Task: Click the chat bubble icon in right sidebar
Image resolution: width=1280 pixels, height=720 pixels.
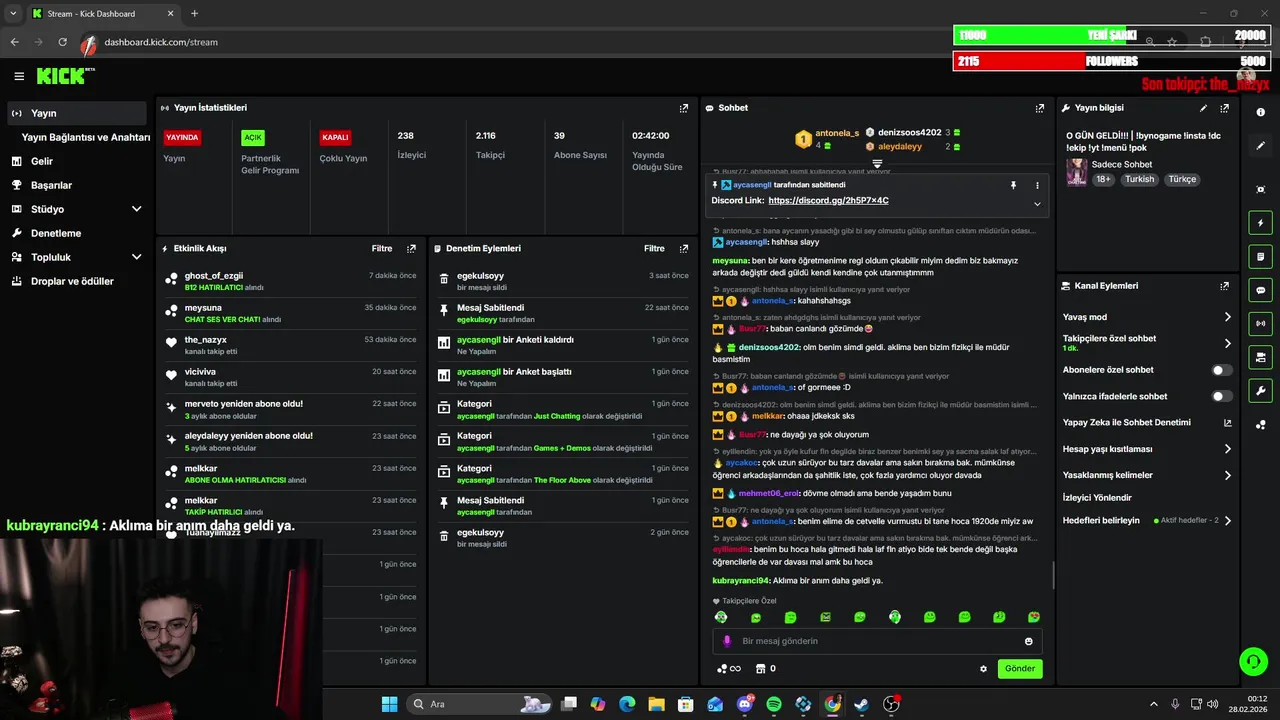Action: coord(1260,290)
